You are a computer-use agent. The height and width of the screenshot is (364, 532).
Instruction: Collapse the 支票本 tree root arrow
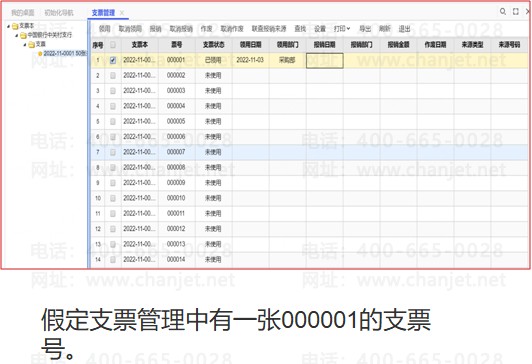(x=8, y=26)
